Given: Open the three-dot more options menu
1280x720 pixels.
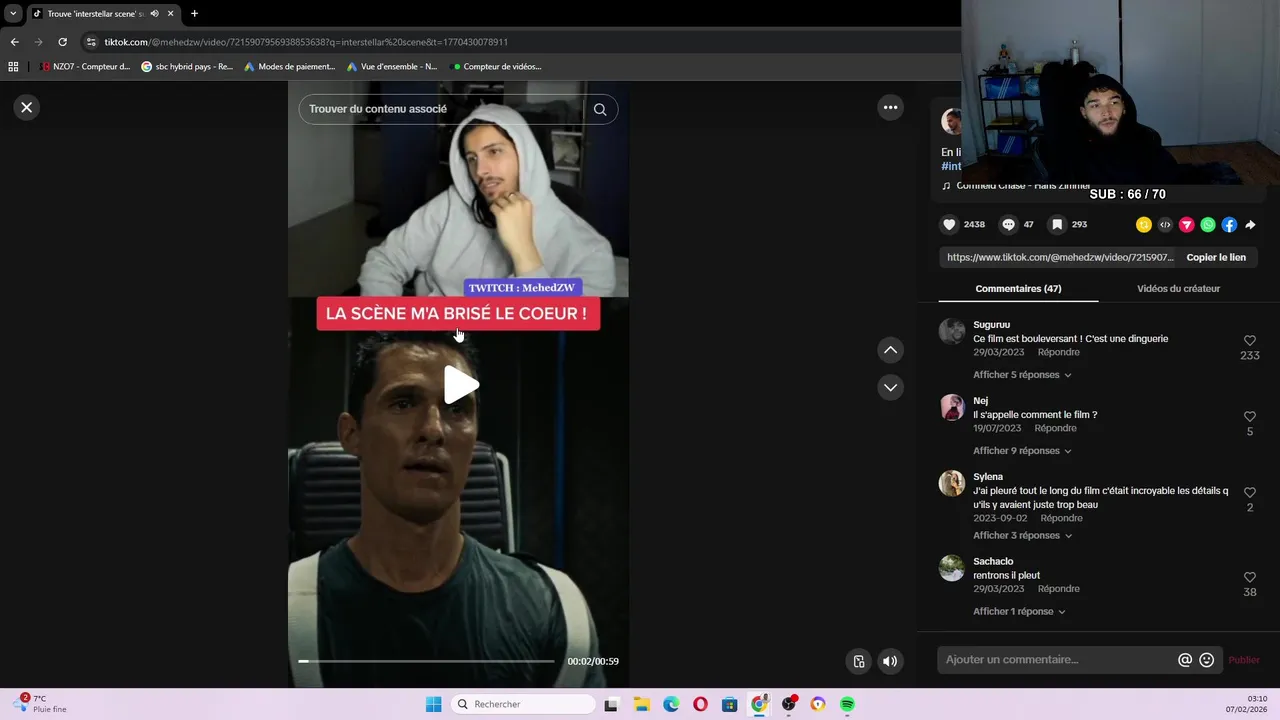Looking at the screenshot, I should click(890, 107).
